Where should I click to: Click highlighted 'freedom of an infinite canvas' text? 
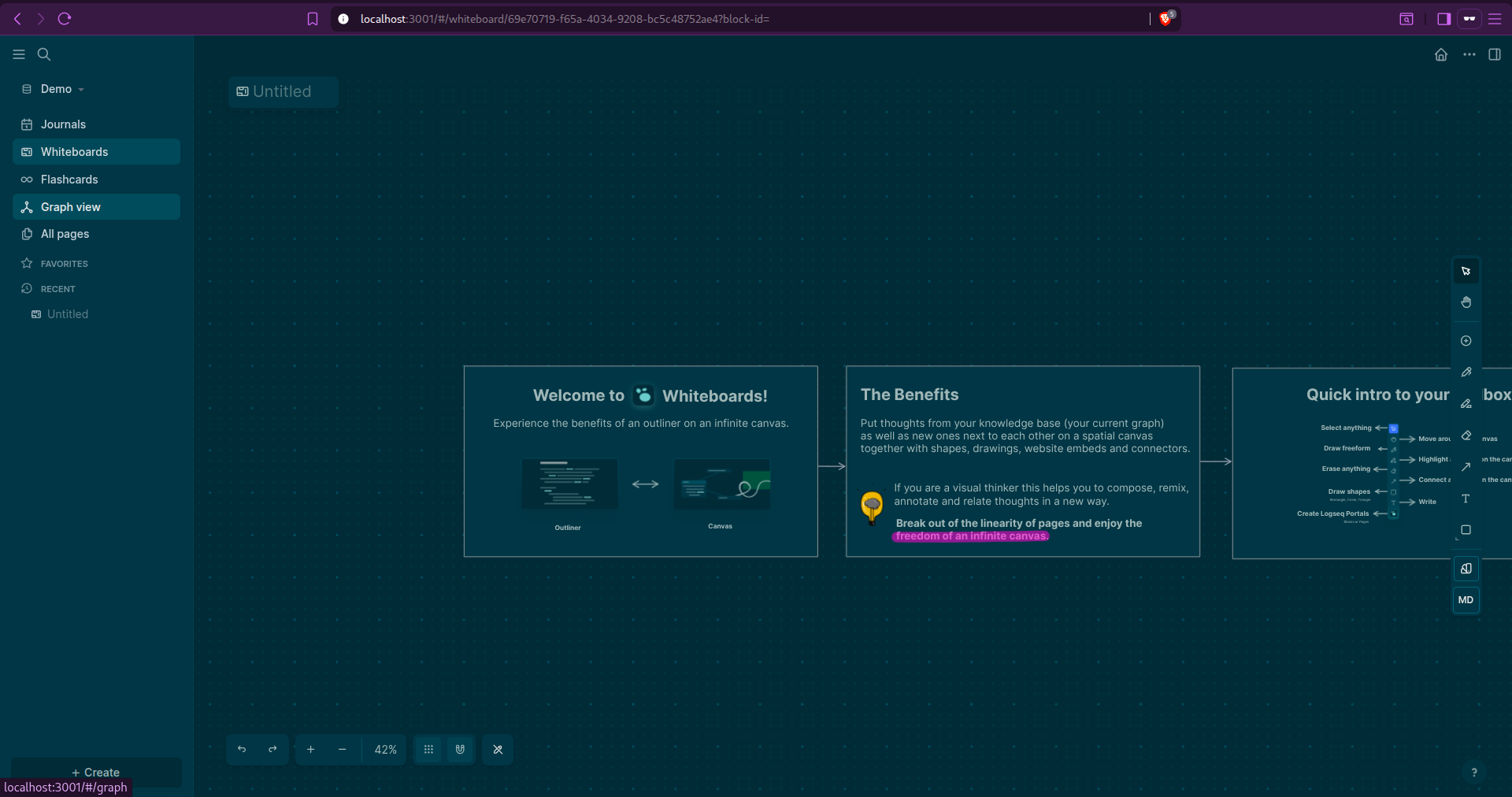point(971,536)
